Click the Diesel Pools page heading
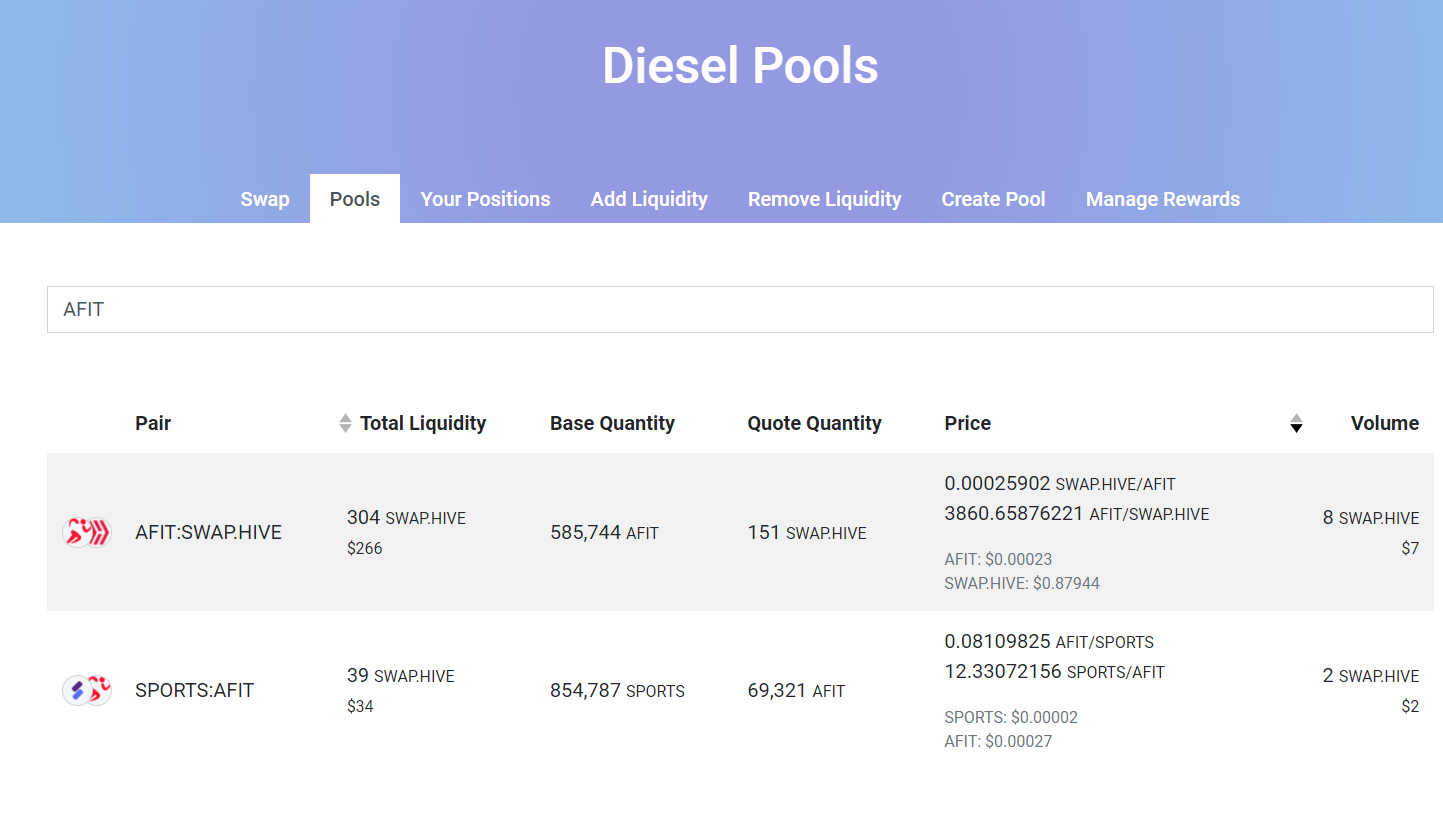Image resolution: width=1443 pixels, height=821 pixels. point(740,66)
